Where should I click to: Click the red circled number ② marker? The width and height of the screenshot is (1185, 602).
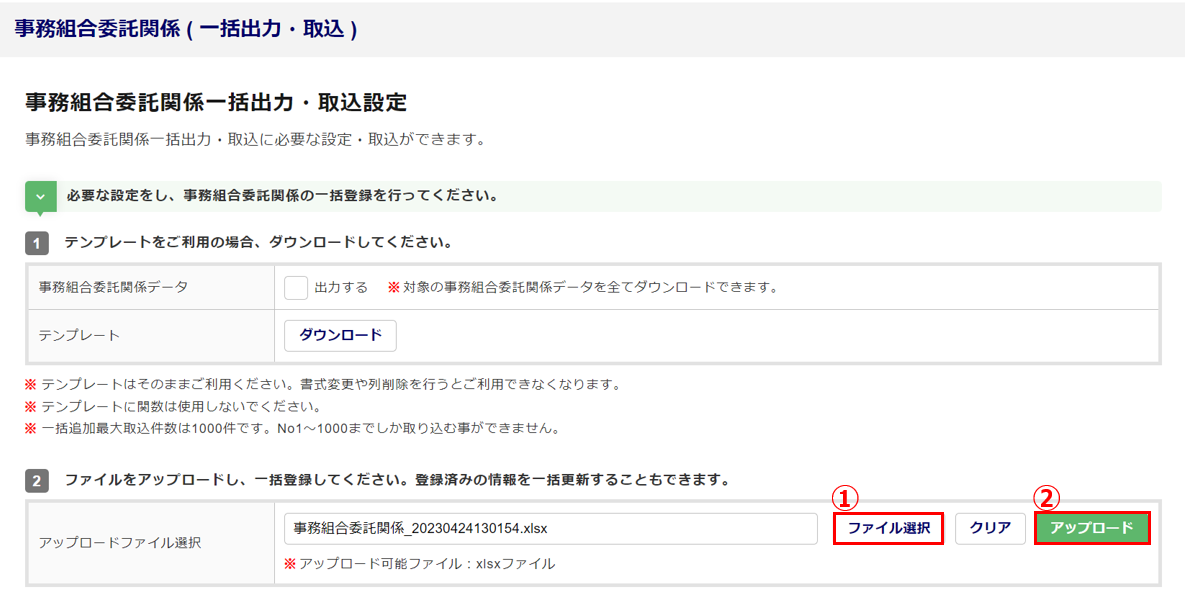click(x=1047, y=498)
